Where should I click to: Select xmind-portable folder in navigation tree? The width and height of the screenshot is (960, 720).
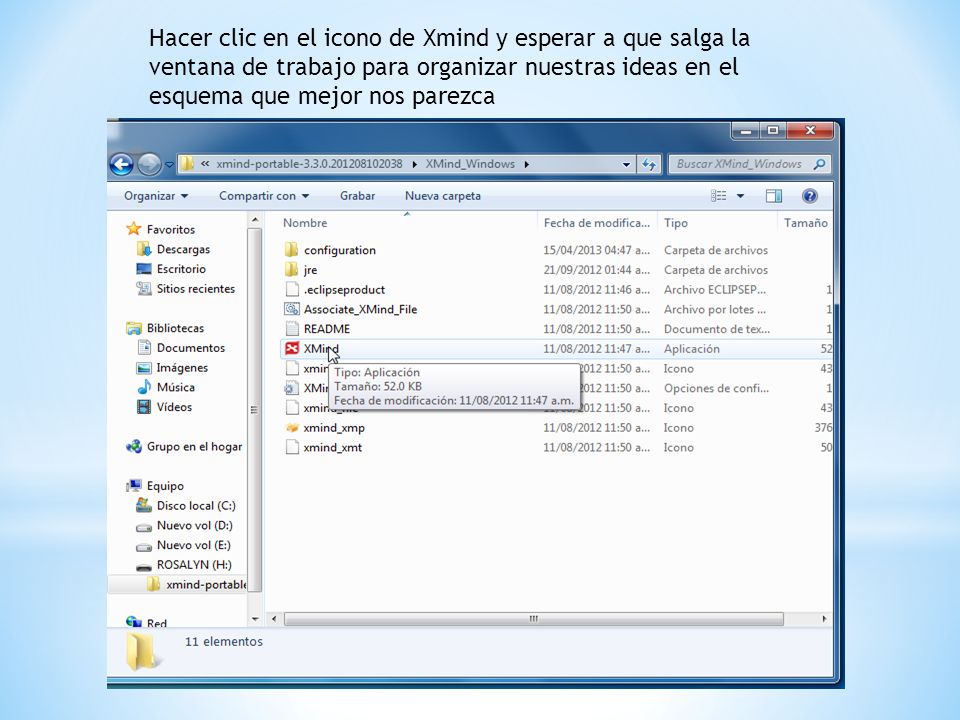[206, 584]
